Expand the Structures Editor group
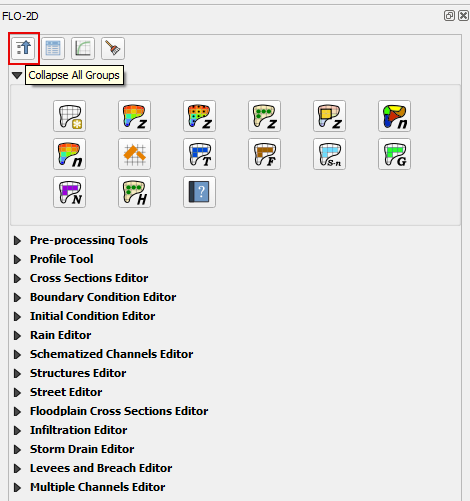The image size is (470, 501). tap(17, 373)
